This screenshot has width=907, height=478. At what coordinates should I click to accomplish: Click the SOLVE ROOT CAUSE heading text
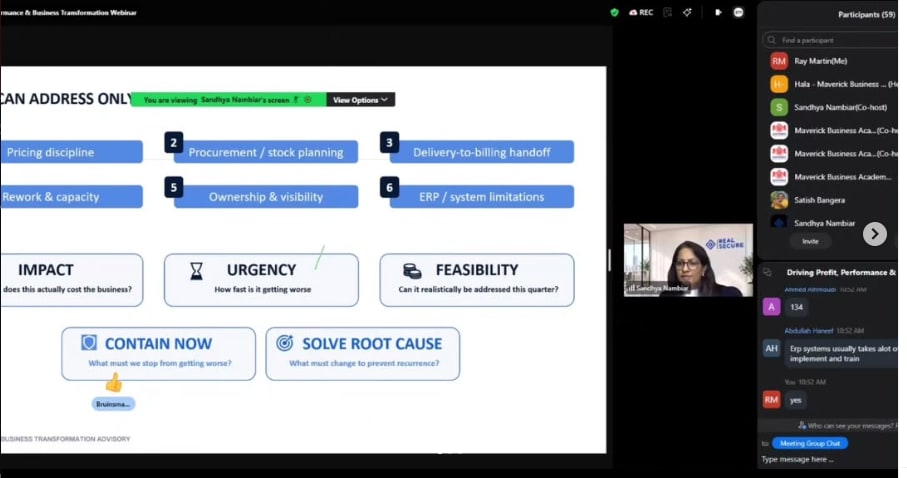tap(372, 344)
